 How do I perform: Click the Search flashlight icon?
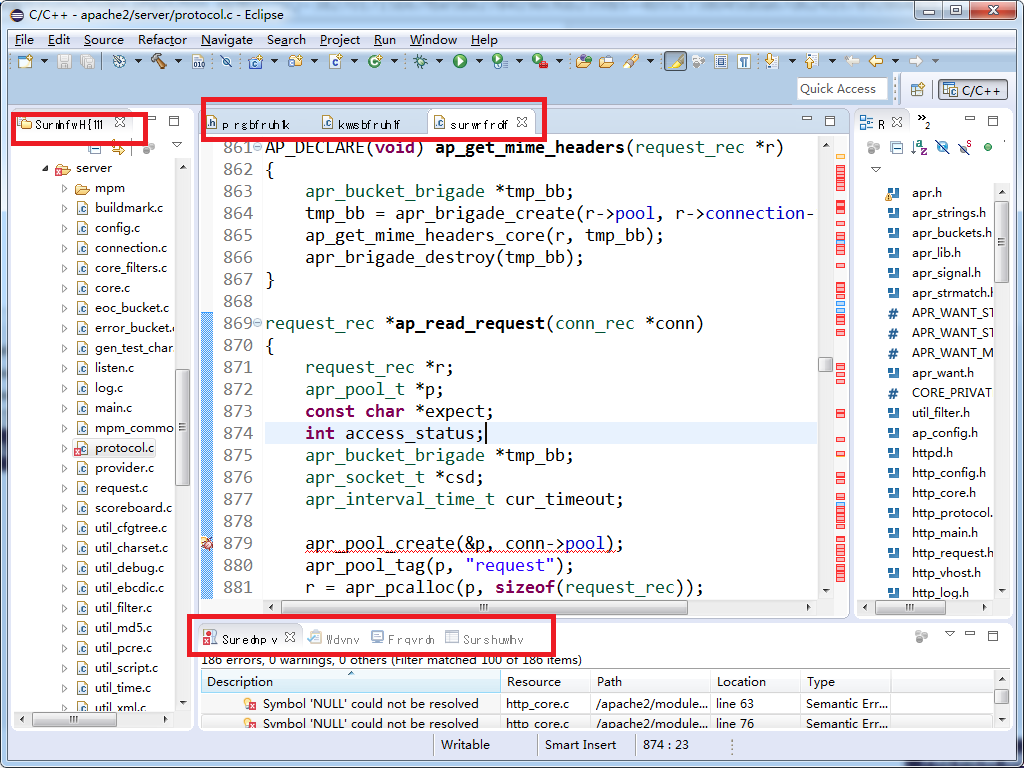tap(630, 61)
